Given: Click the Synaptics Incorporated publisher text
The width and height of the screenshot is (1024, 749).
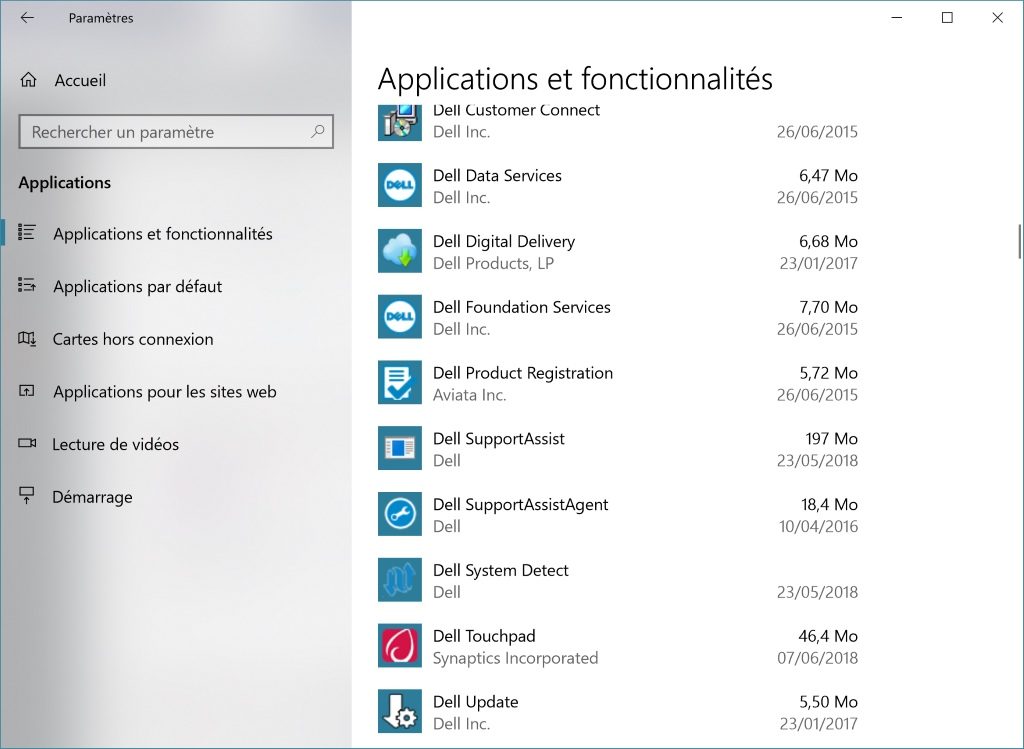Looking at the screenshot, I should (515, 658).
